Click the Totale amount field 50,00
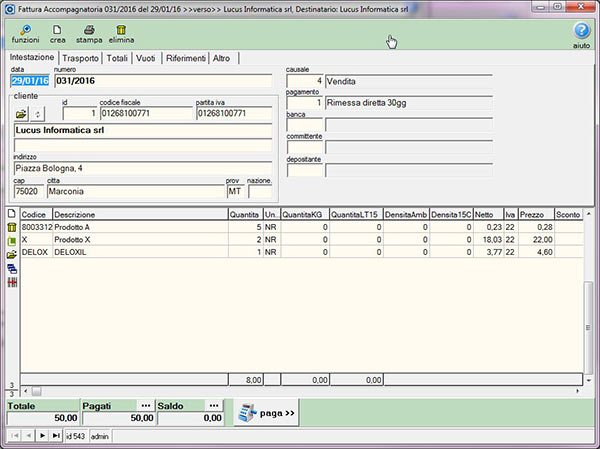The height and width of the screenshot is (449, 600). coord(42,418)
